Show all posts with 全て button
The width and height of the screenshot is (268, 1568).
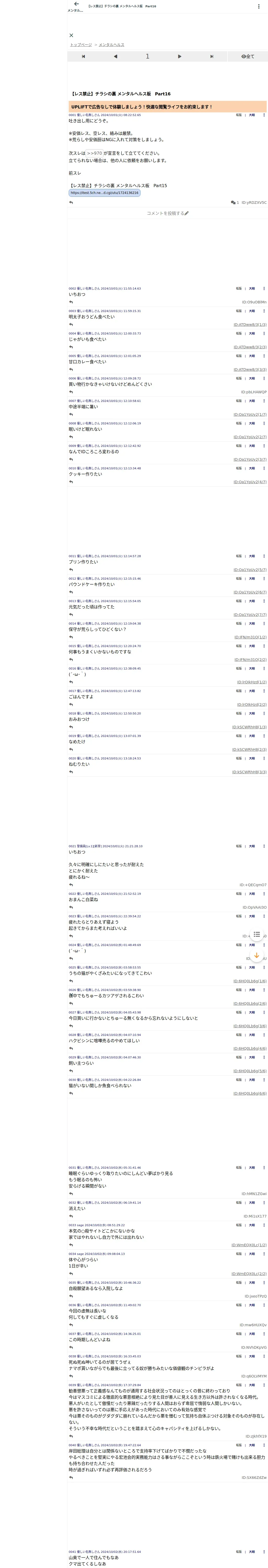[247, 57]
